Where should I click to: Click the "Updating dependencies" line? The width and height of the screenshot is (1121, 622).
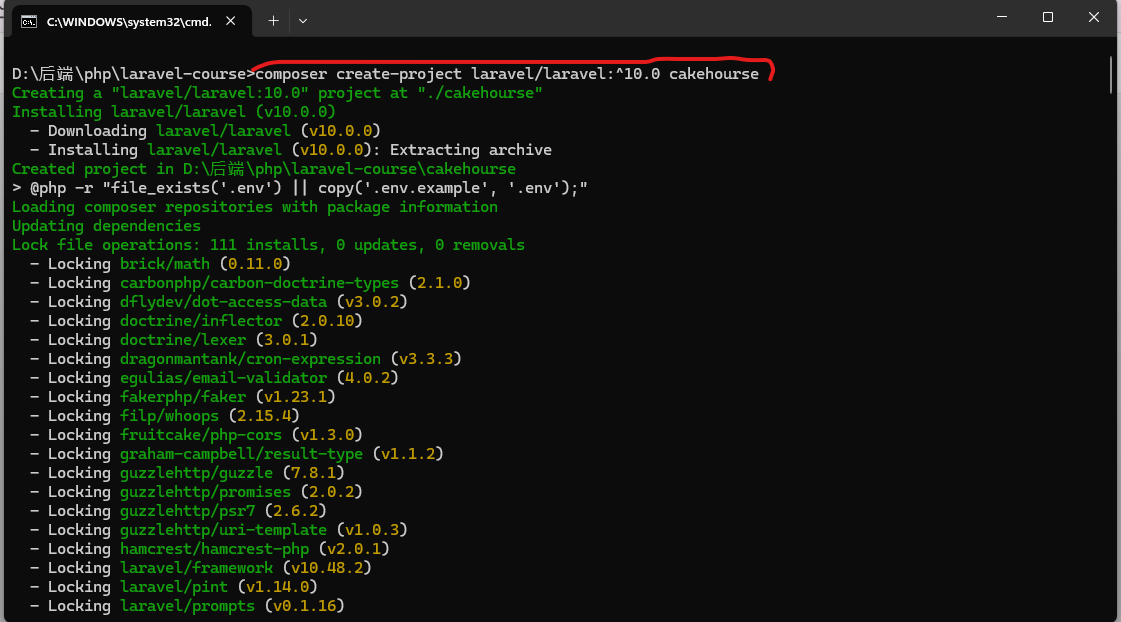point(107,226)
